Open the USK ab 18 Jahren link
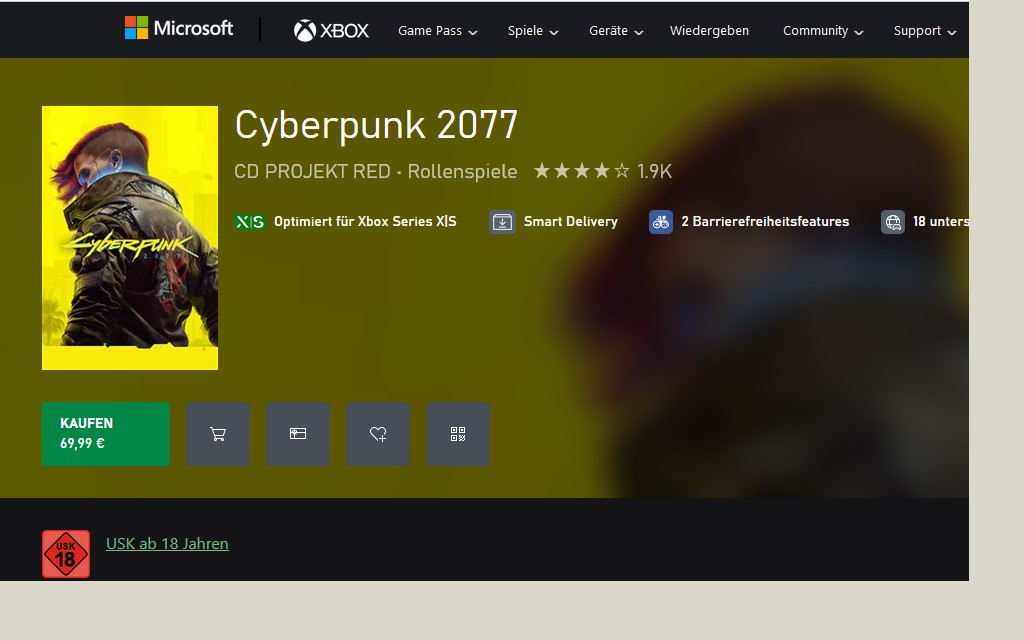 pos(167,543)
